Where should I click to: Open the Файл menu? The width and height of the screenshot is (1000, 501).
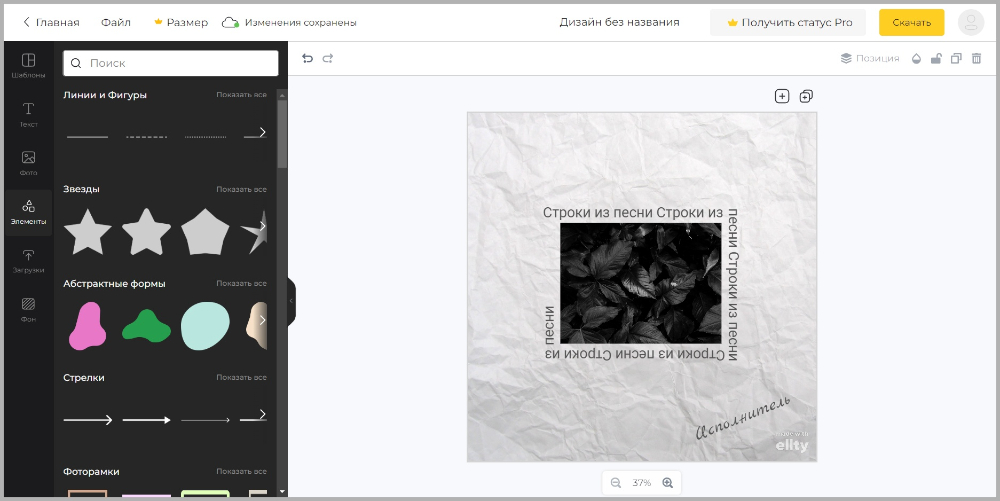pos(115,22)
